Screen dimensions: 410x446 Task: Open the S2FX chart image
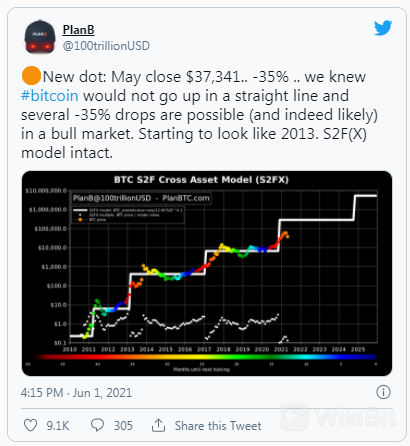207,273
